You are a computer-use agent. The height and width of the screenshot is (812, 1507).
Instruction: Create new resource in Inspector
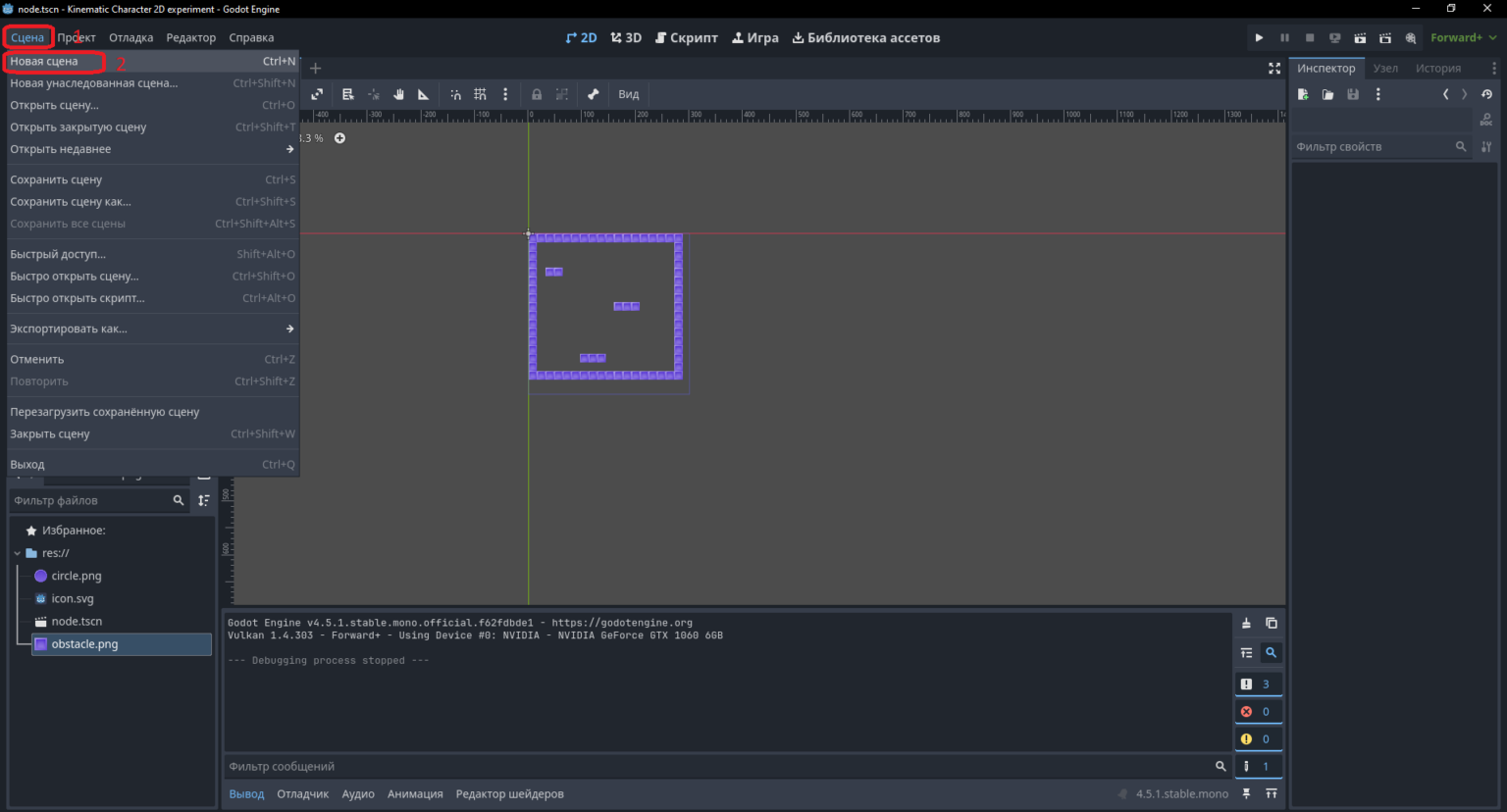click(1303, 94)
